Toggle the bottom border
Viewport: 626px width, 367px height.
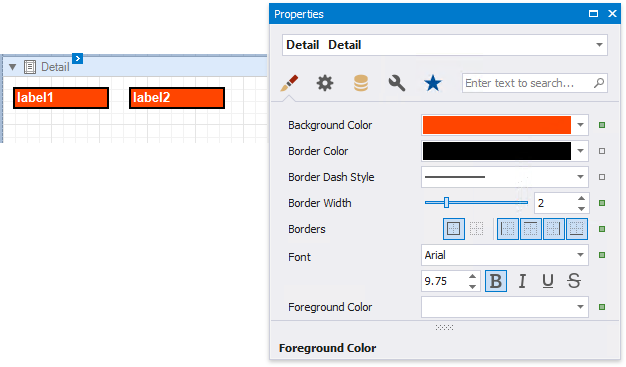(x=576, y=229)
